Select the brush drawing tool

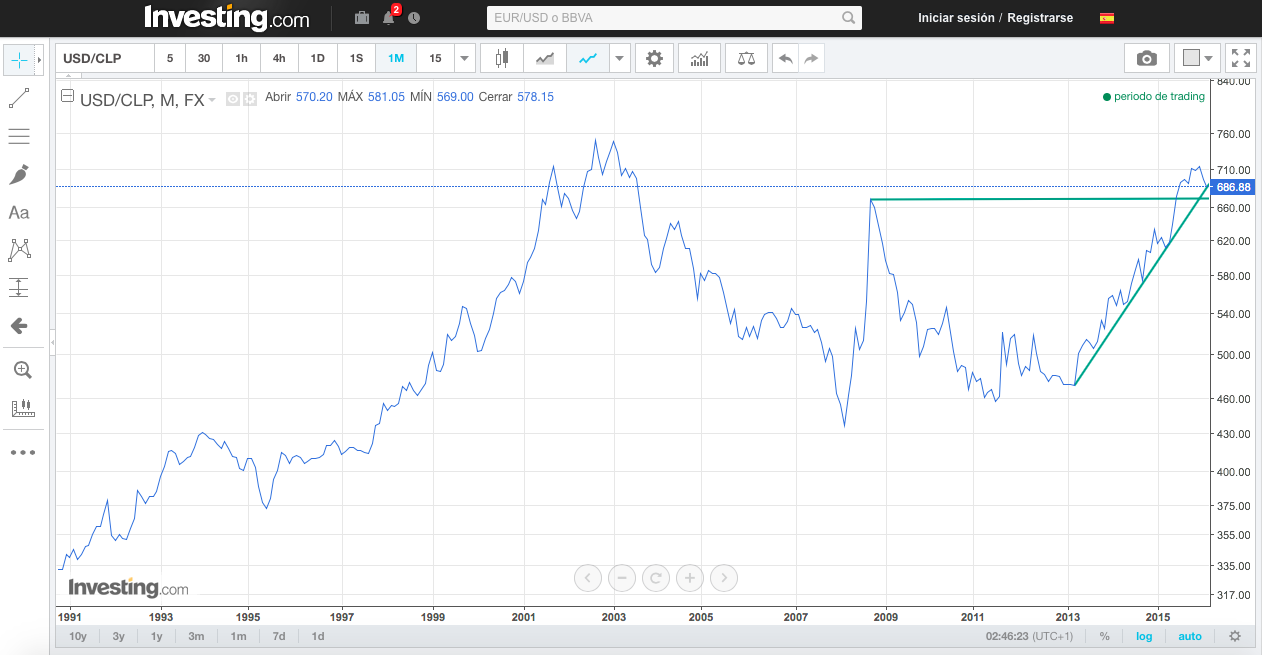click(x=19, y=174)
